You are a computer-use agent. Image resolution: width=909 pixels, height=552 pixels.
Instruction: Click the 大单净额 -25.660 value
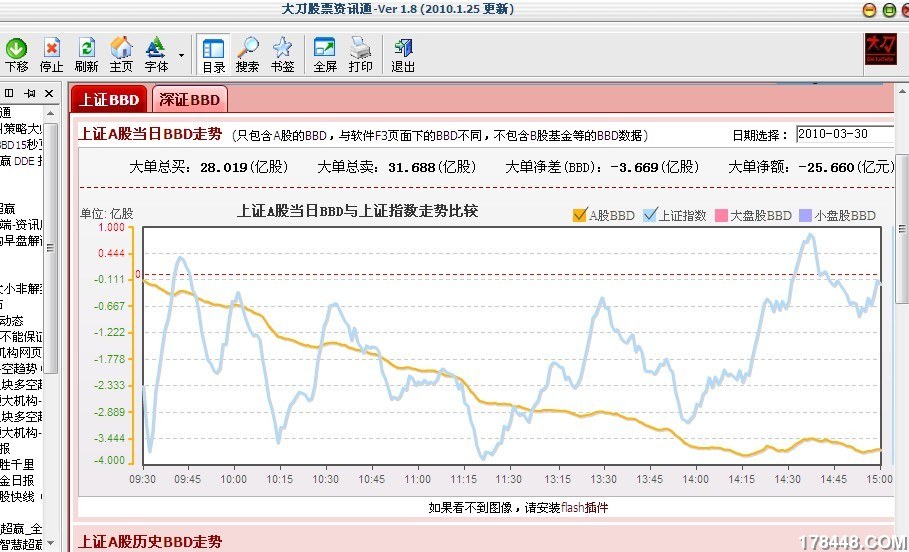point(827,168)
